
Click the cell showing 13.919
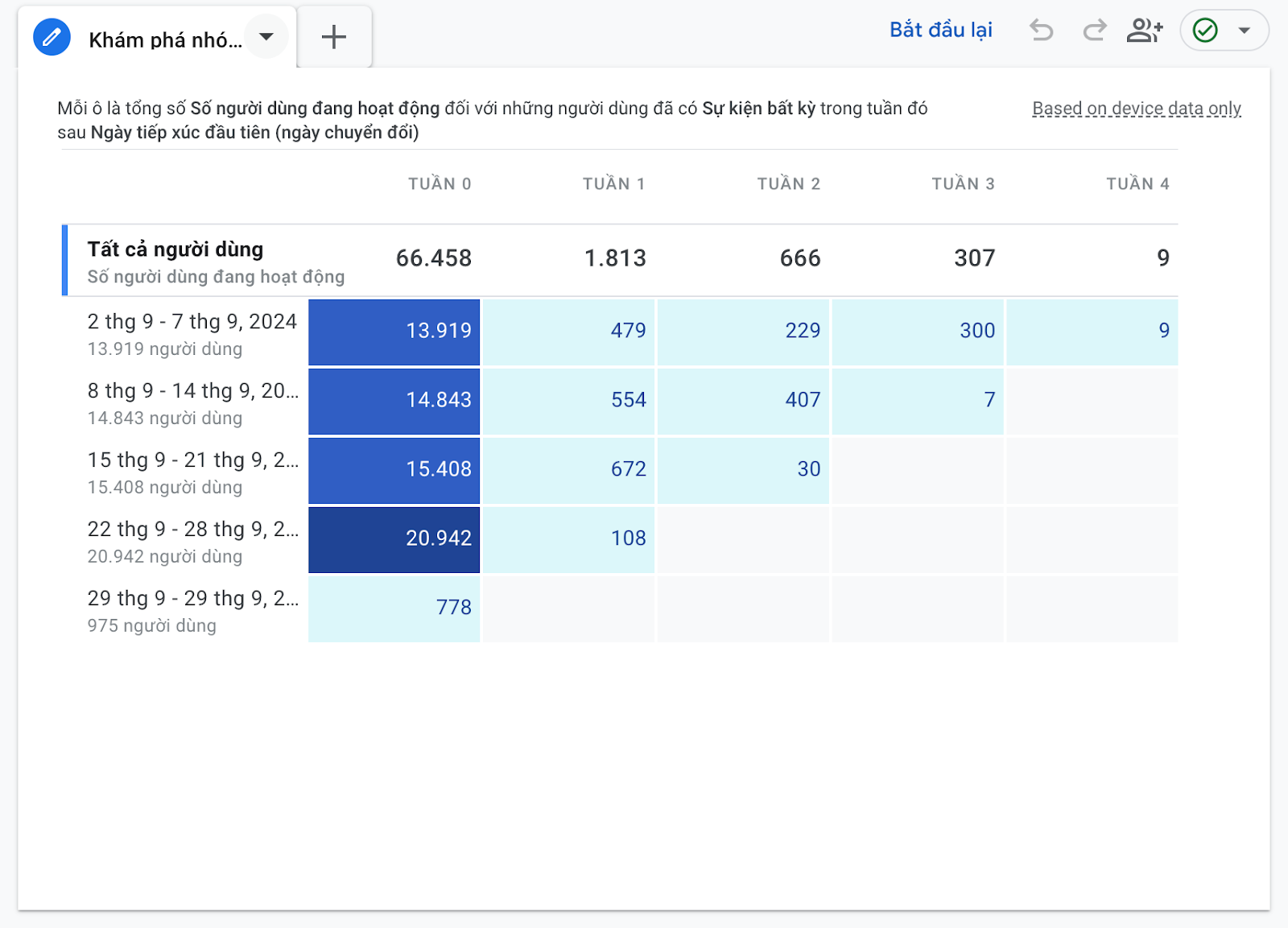394,332
